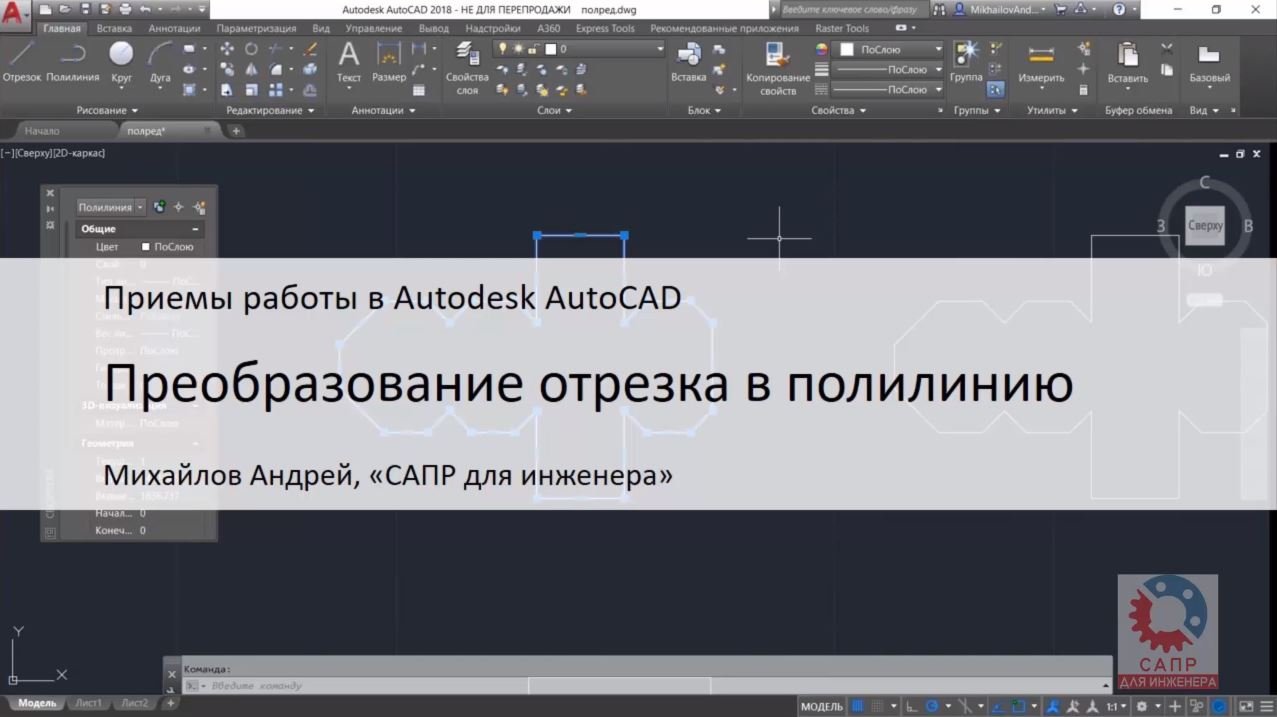The image size is (1277, 717).
Task: Click the Группа group icon
Action: 966,62
